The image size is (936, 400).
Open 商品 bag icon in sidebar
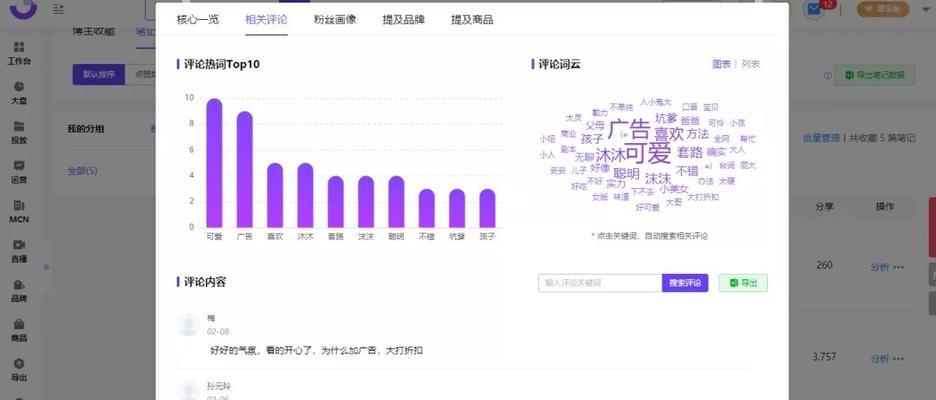click(19, 324)
